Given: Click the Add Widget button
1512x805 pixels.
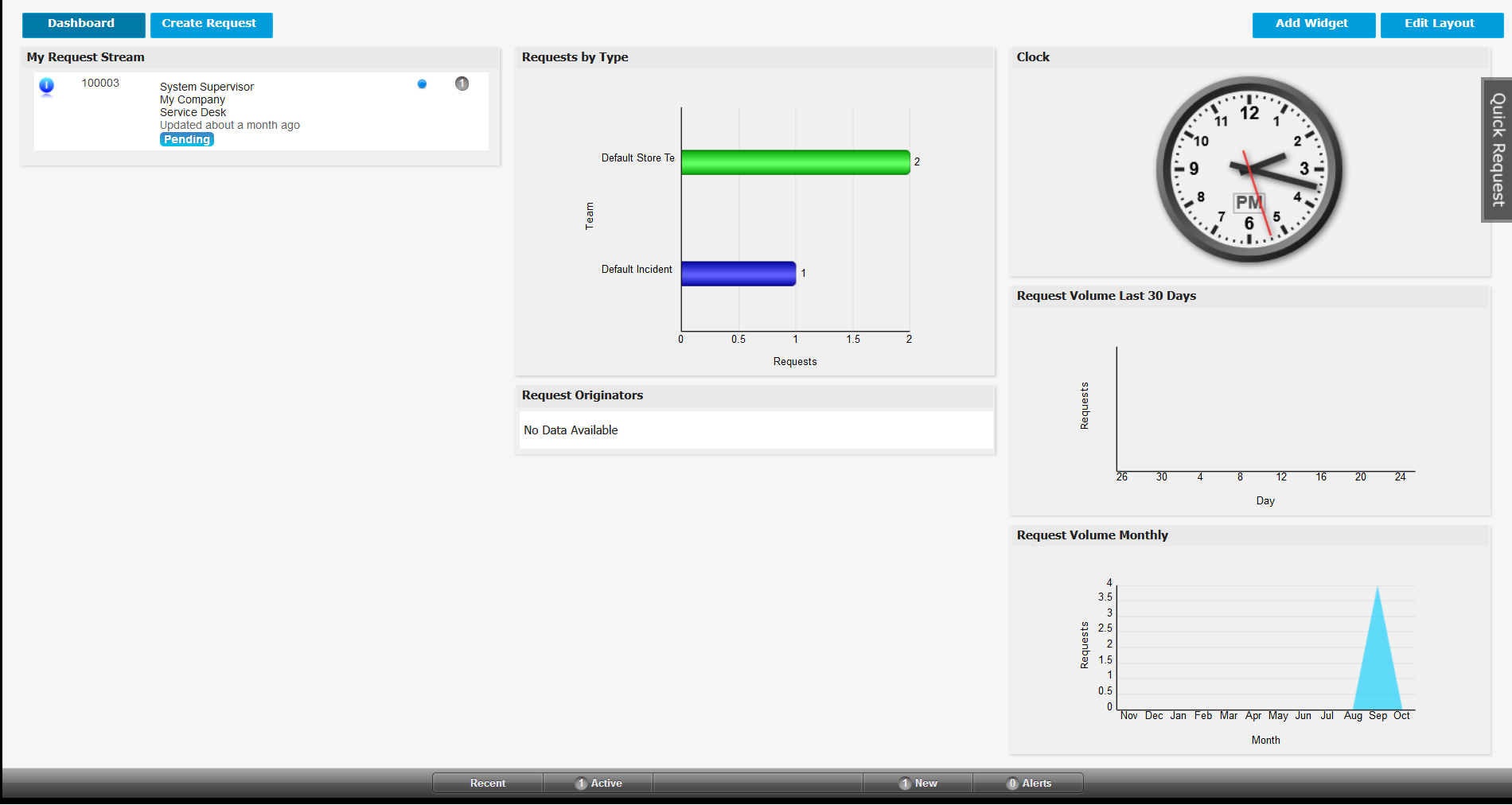Looking at the screenshot, I should pyautogui.click(x=1311, y=25).
